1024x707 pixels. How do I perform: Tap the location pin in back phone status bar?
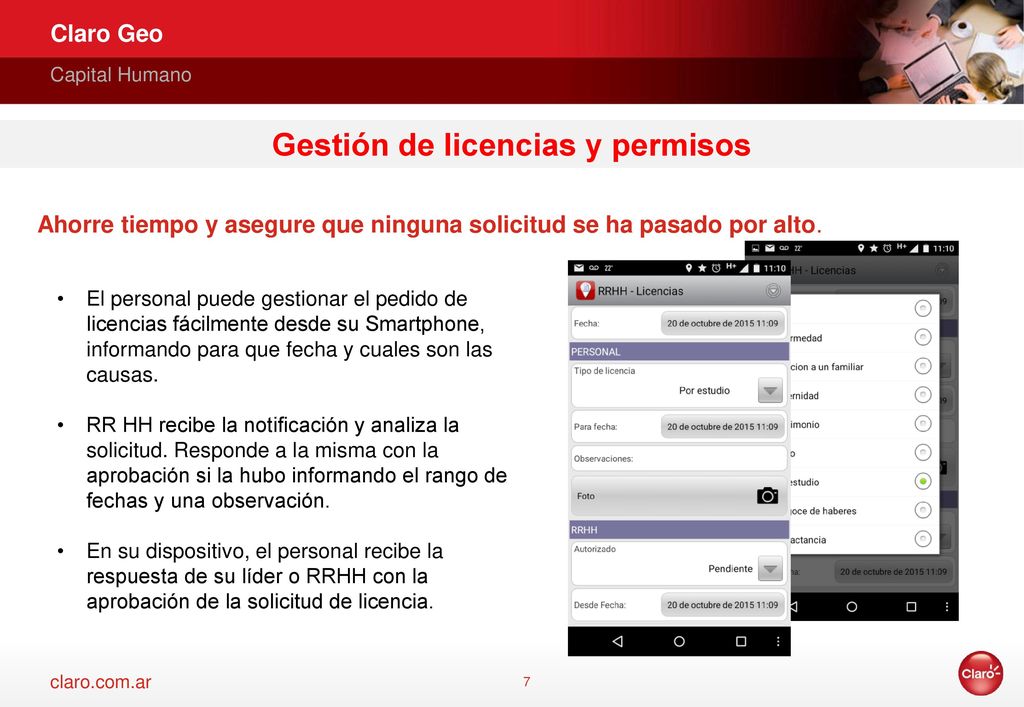[x=861, y=248]
